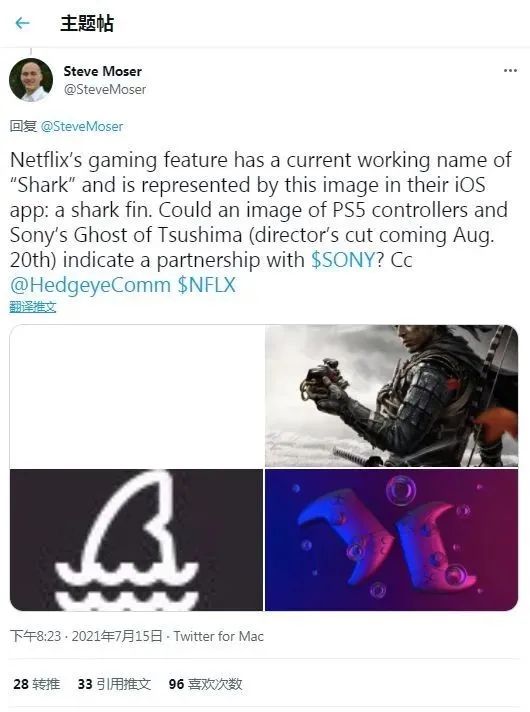The image size is (530, 712).
Task: Go back using the arrow icon
Action: tap(22, 23)
